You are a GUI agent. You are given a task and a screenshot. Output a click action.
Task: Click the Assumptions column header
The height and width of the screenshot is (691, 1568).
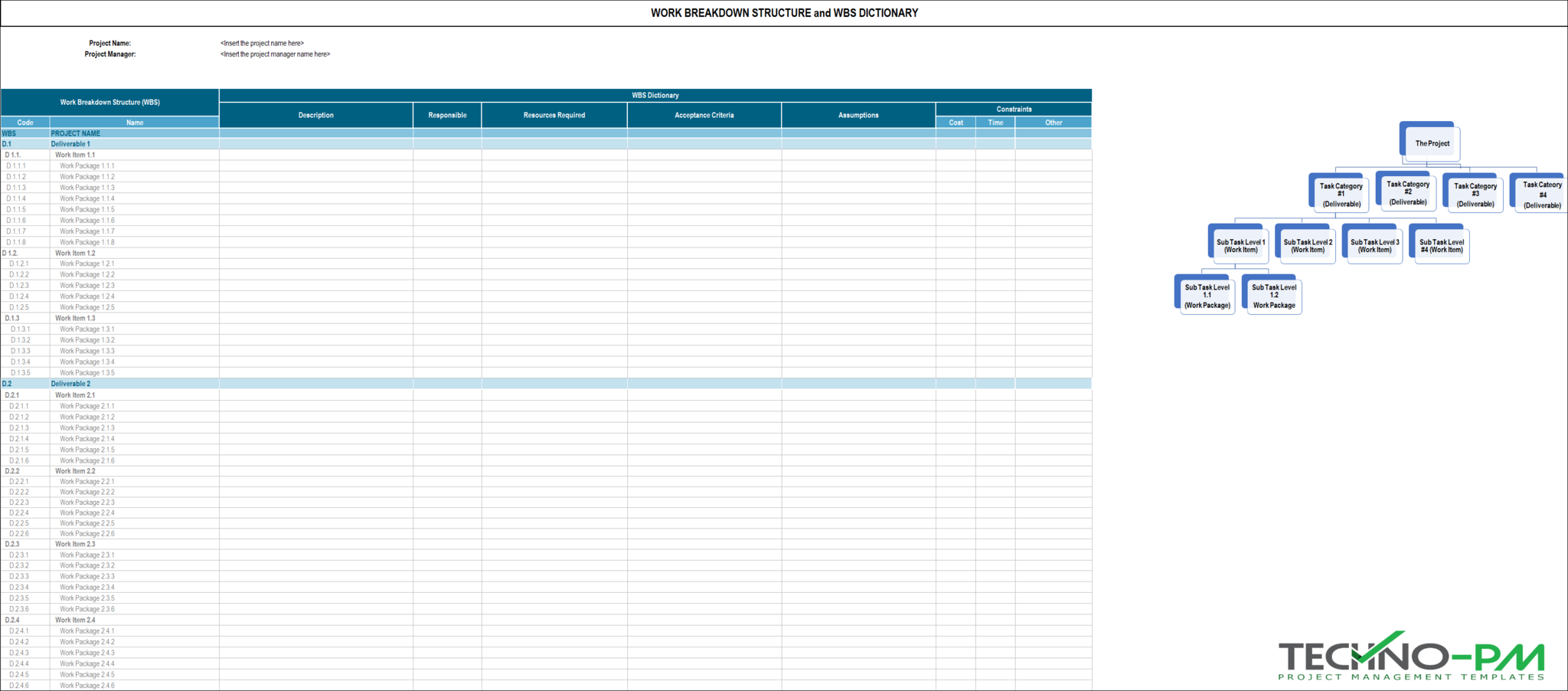pyautogui.click(x=857, y=115)
